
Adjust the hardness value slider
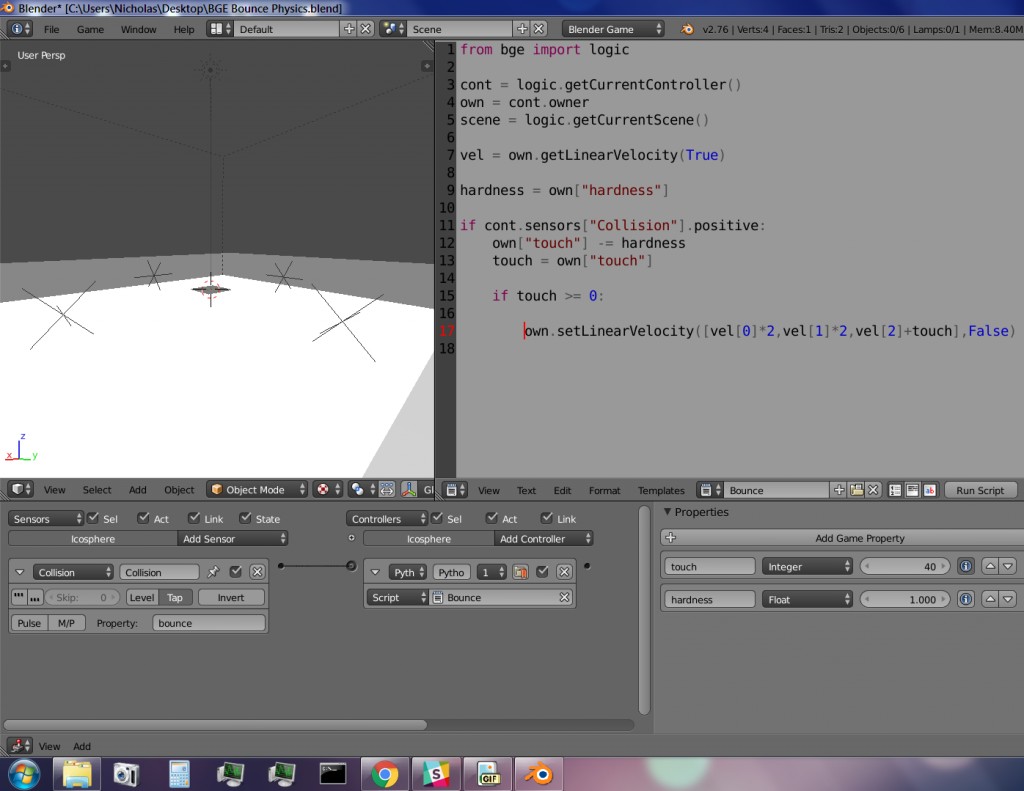pos(903,598)
